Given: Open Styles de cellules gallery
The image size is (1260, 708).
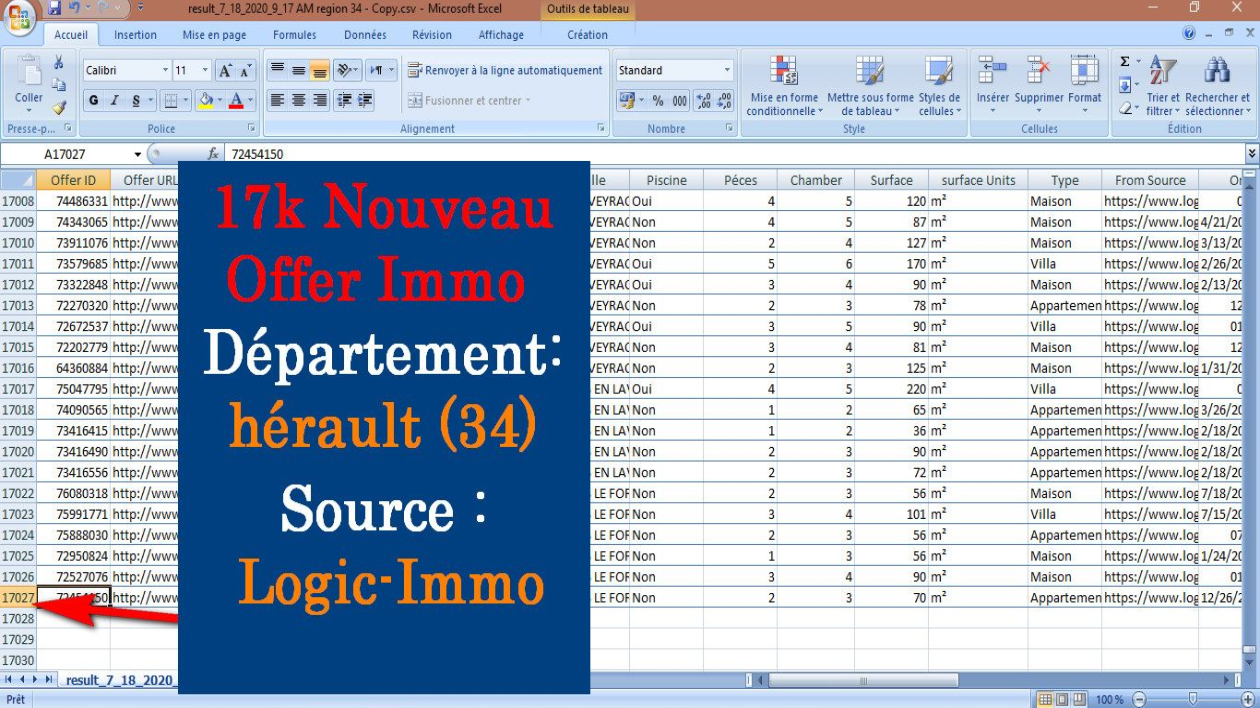Looking at the screenshot, I should pos(939,87).
